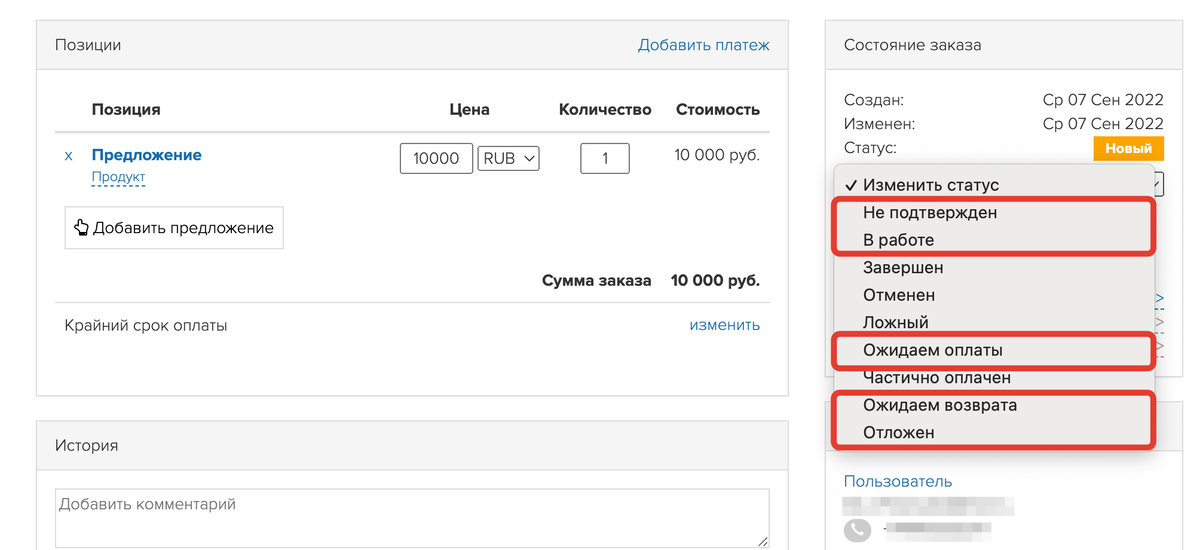1200x550 pixels.
Task: Focus the price field with 10000
Action: pyautogui.click(x=436, y=158)
